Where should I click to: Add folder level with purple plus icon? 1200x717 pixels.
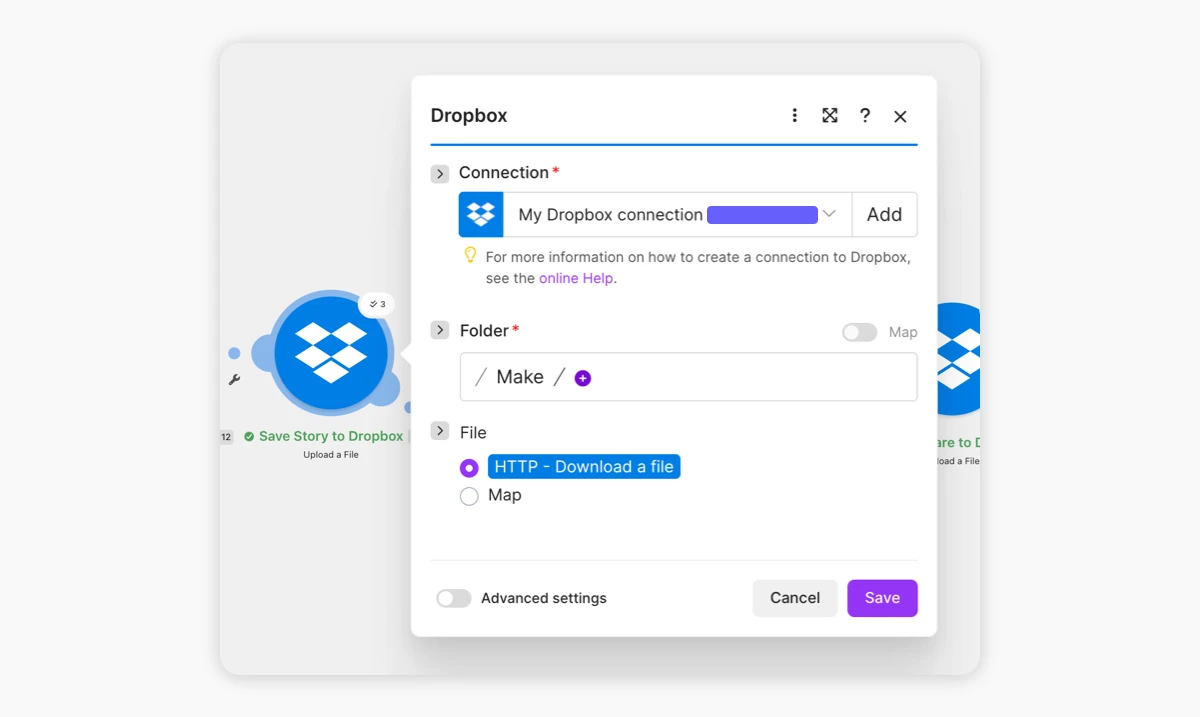(x=583, y=378)
